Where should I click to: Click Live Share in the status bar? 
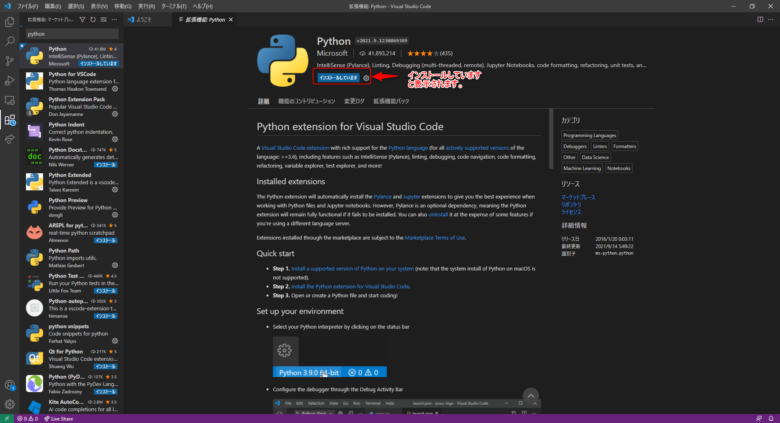(x=59, y=419)
